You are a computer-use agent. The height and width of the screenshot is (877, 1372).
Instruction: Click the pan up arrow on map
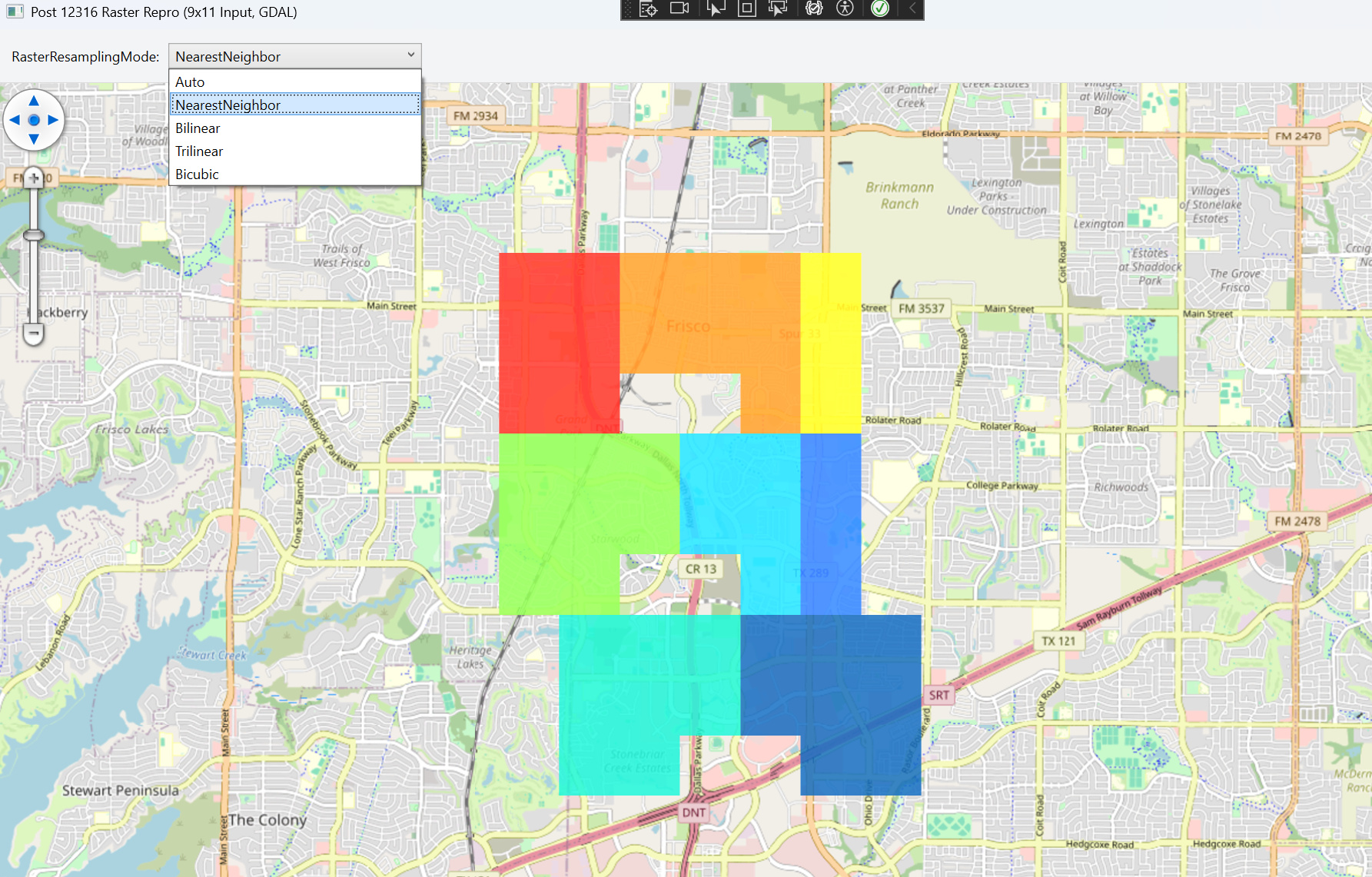point(34,101)
